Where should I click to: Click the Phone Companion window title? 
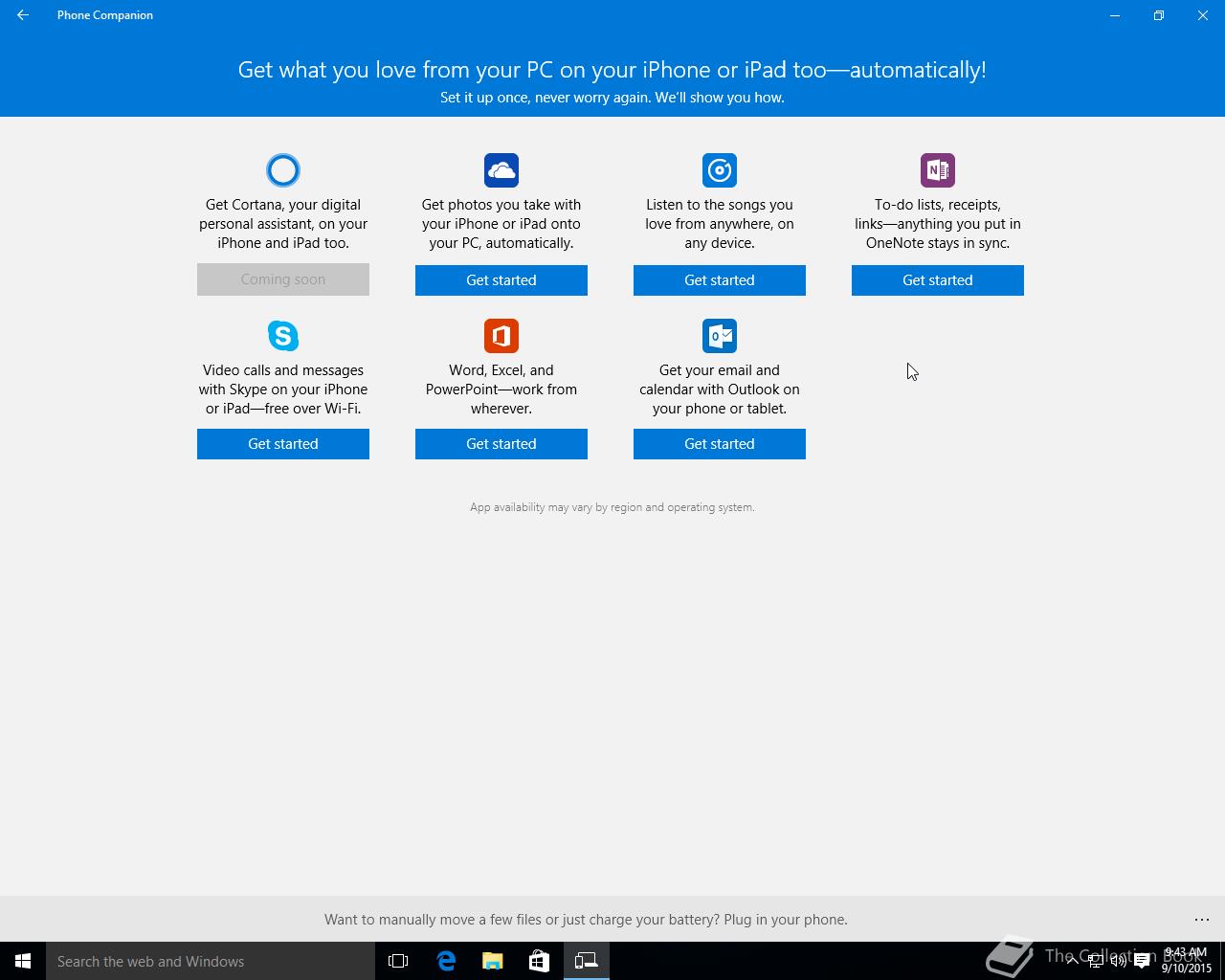[105, 15]
